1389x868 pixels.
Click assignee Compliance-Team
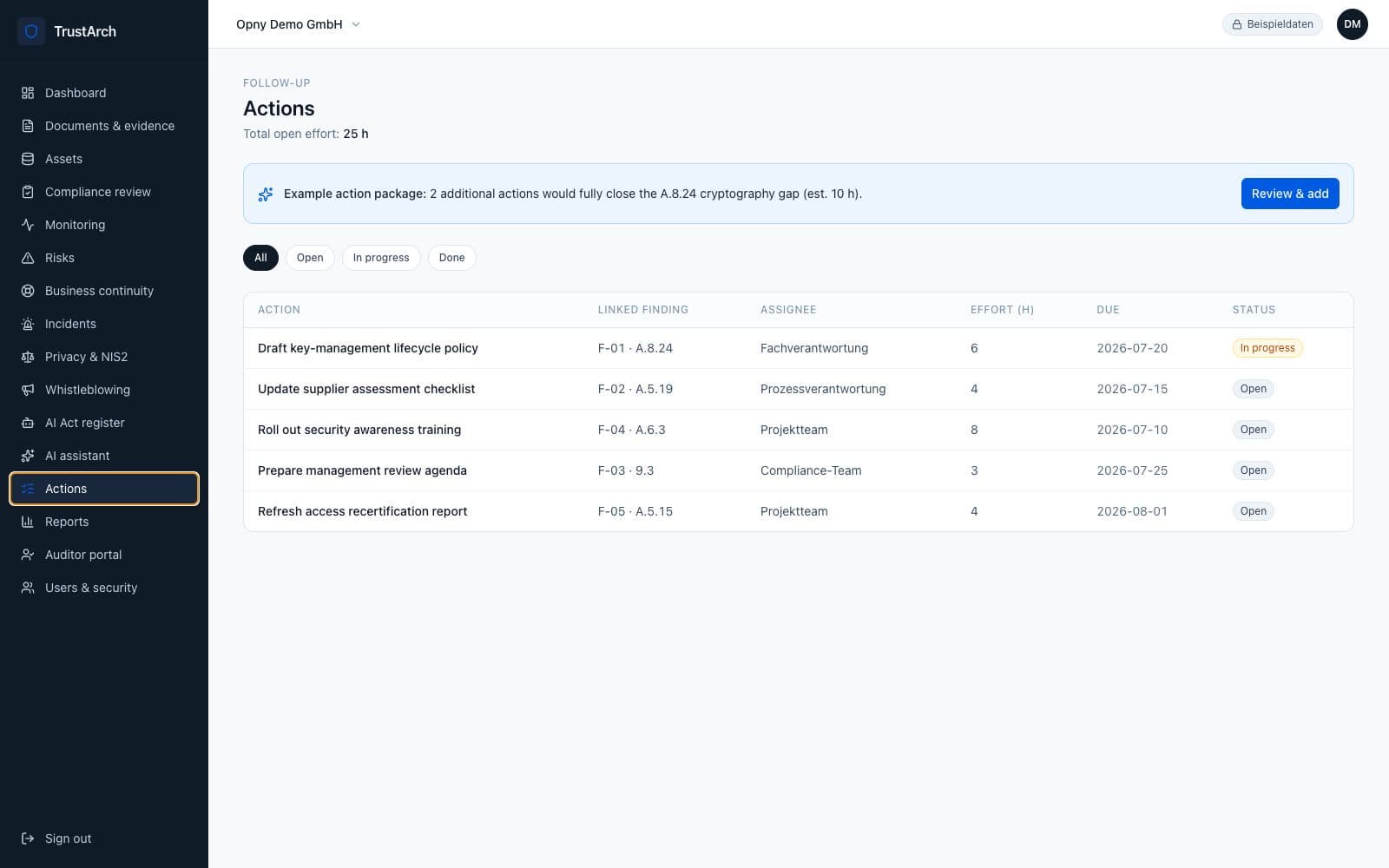[x=811, y=470]
